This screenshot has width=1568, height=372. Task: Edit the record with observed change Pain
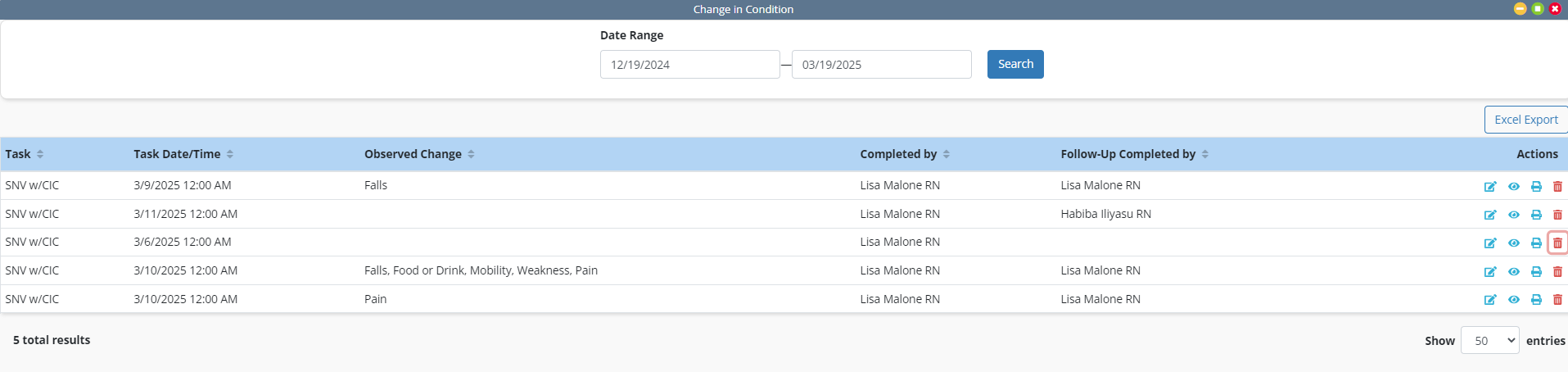1490,300
